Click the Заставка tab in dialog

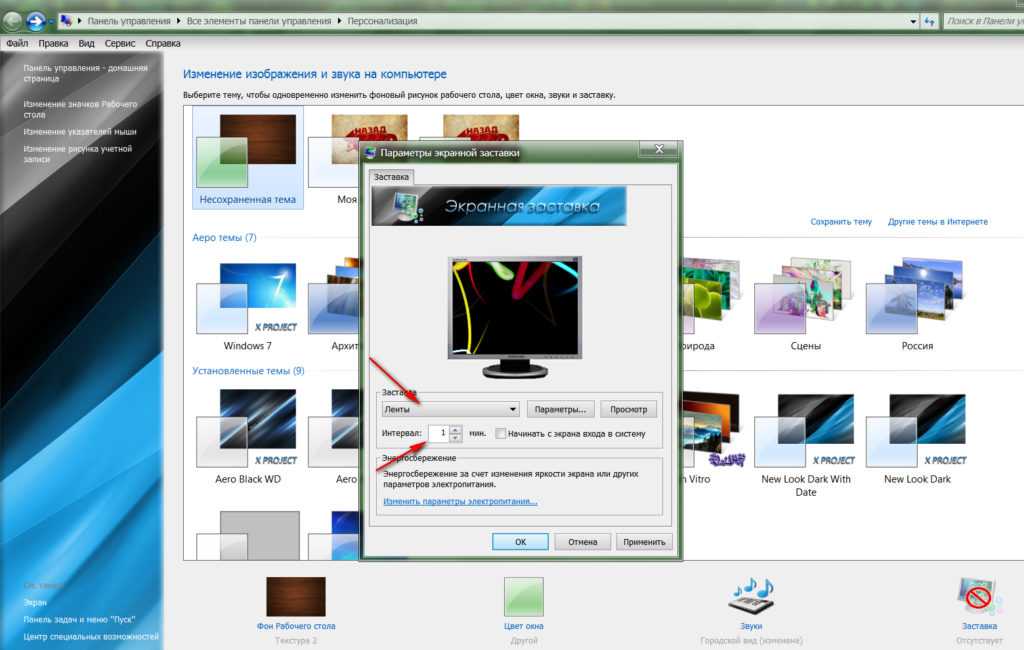(391, 175)
